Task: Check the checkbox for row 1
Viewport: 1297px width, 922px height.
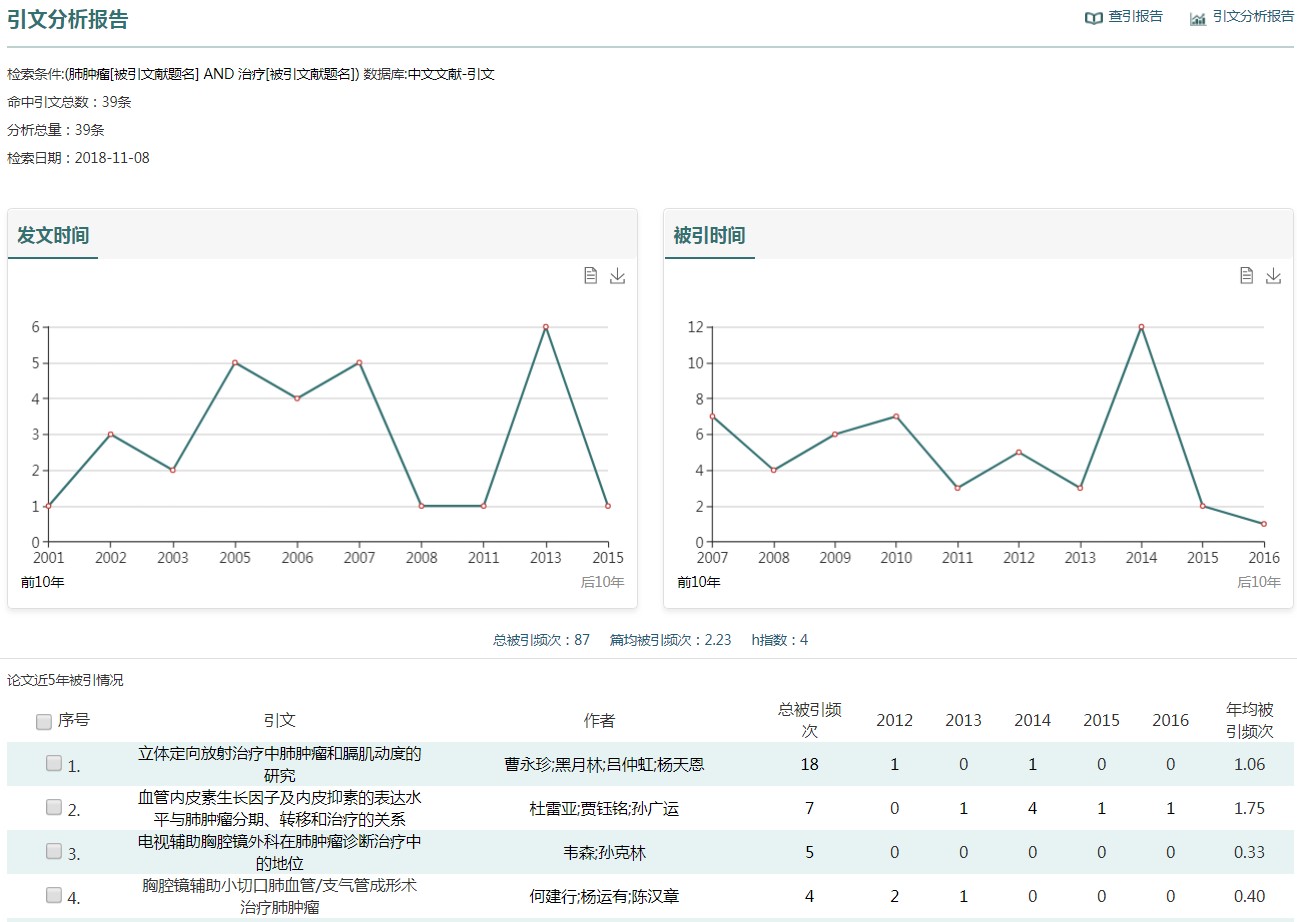Action: (x=54, y=764)
